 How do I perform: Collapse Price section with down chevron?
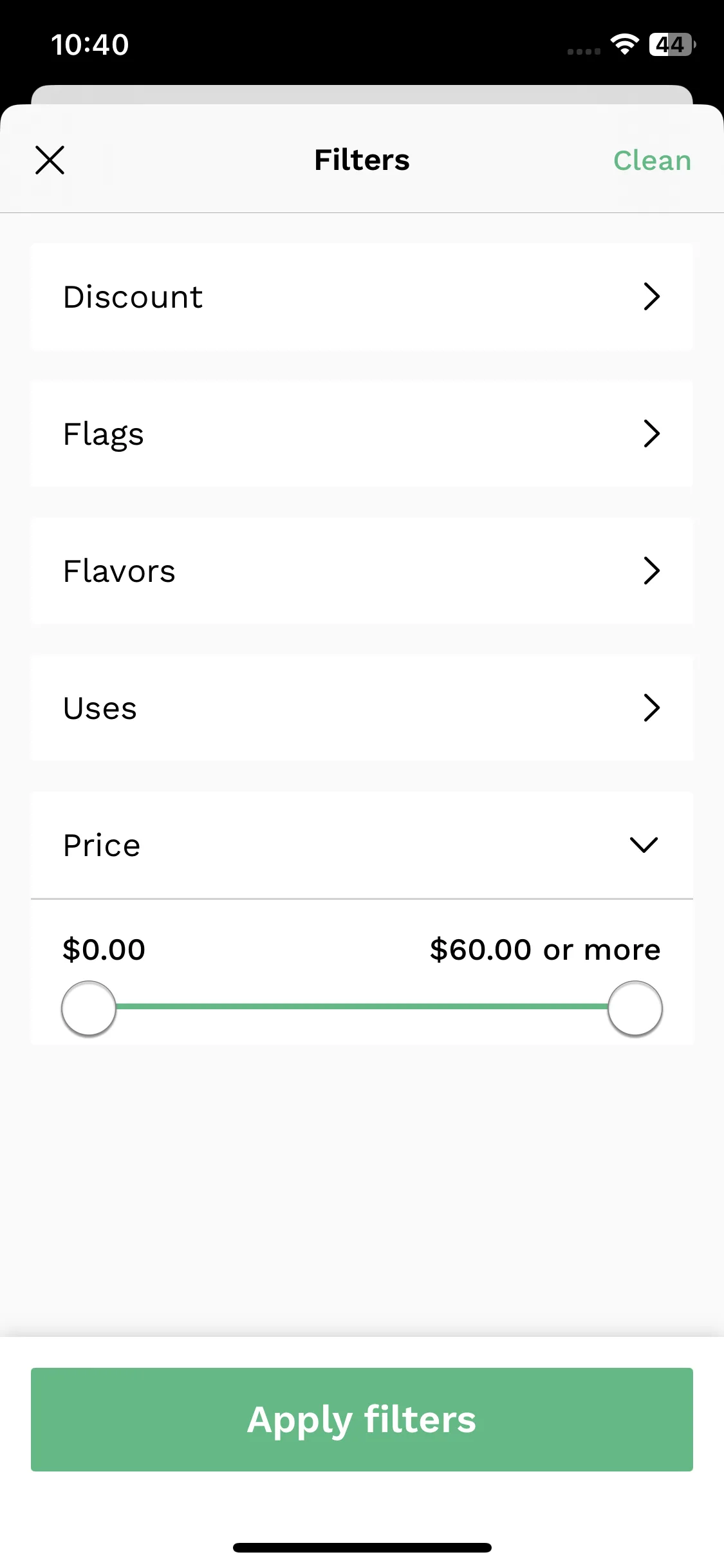click(x=644, y=845)
